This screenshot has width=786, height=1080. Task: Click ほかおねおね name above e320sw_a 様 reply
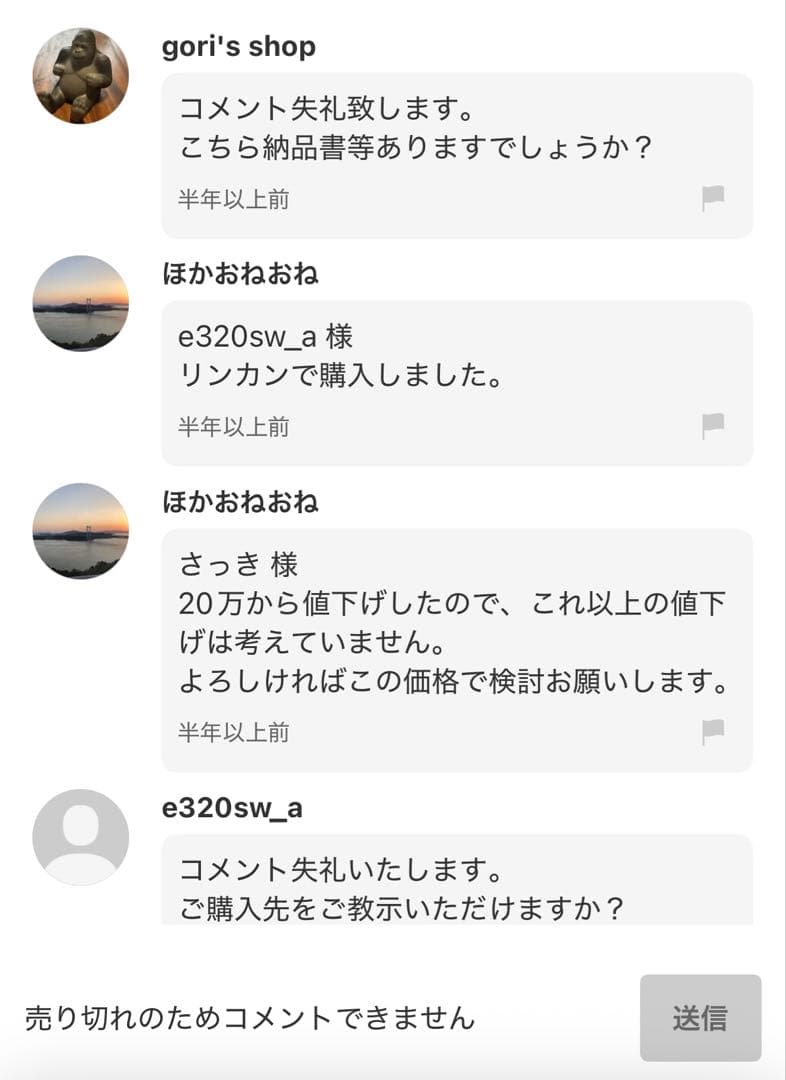[240, 274]
